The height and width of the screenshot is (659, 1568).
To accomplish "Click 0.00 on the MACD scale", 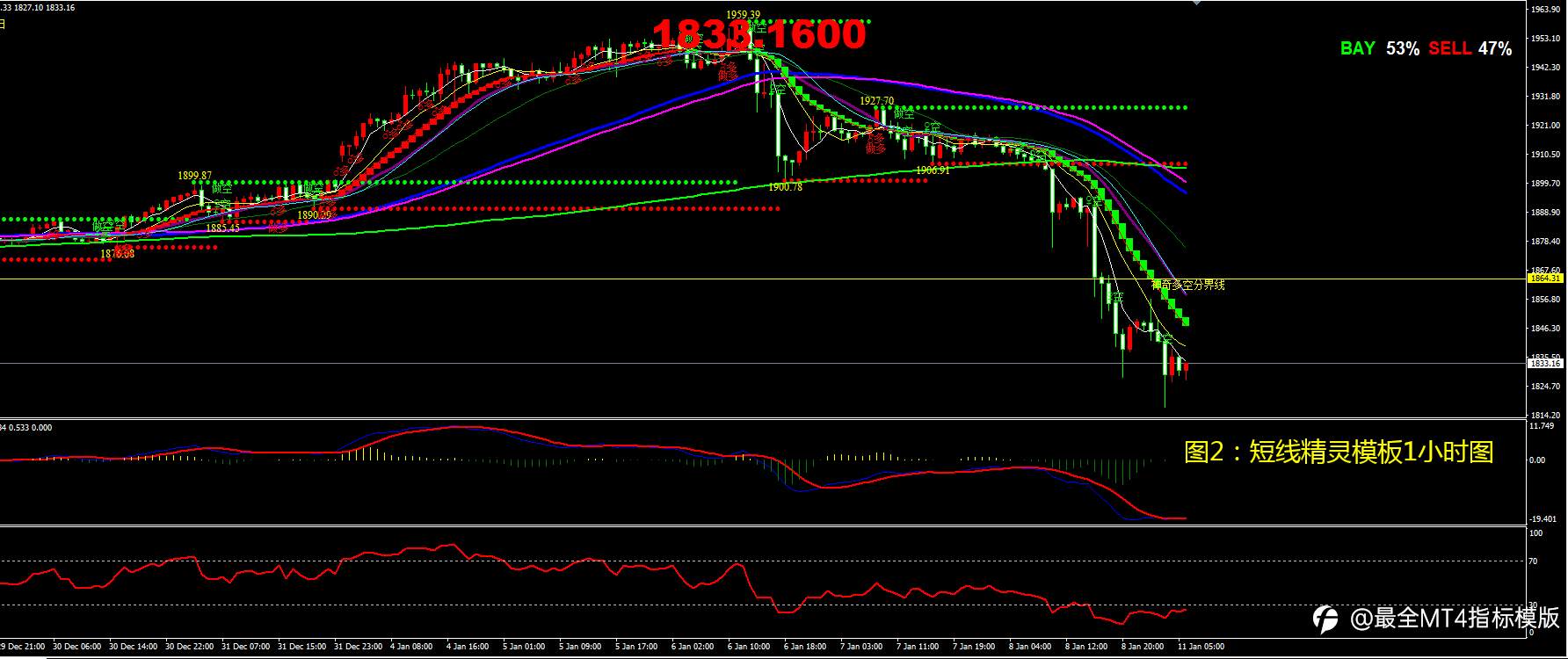I will point(1539,460).
